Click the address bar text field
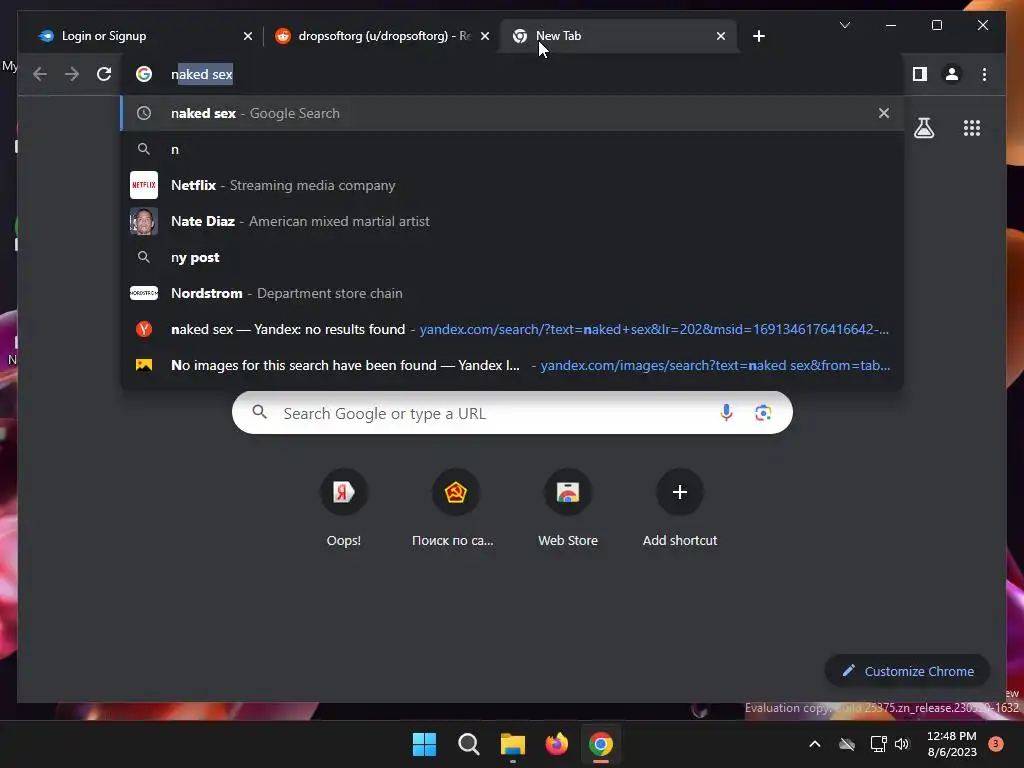 512,74
